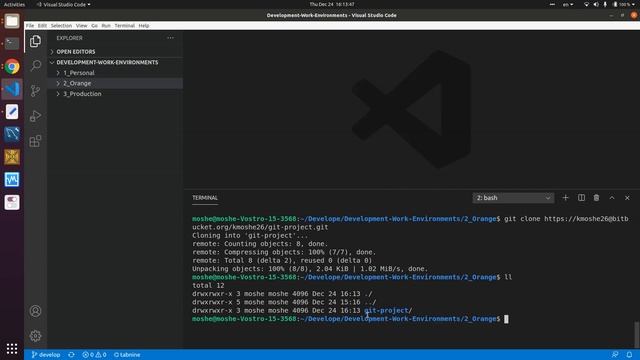Open the Extensions view
Image resolution: width=640 pixels, height=360 pixels.
tap(36, 141)
